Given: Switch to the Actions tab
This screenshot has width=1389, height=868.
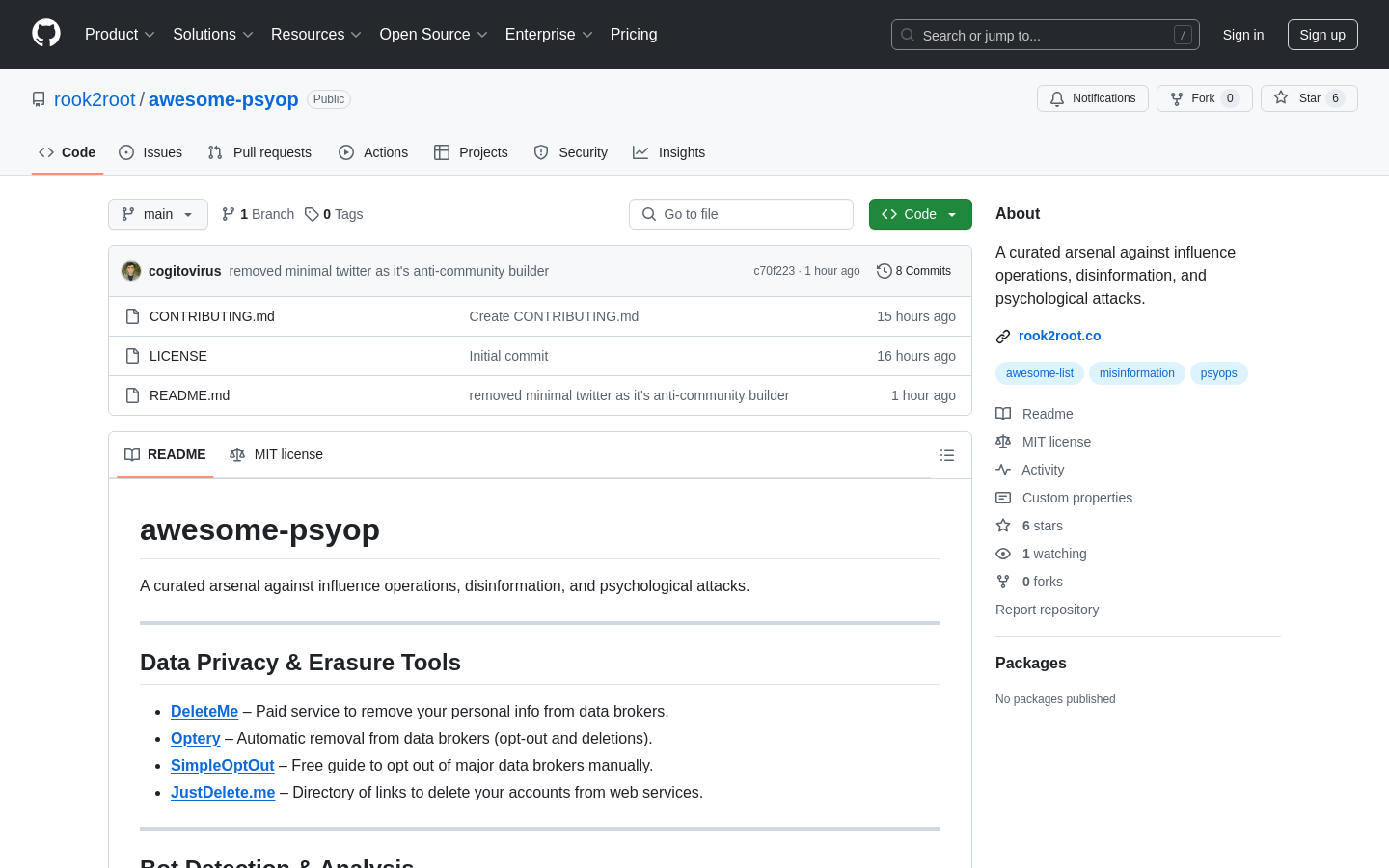Looking at the screenshot, I should [x=373, y=152].
